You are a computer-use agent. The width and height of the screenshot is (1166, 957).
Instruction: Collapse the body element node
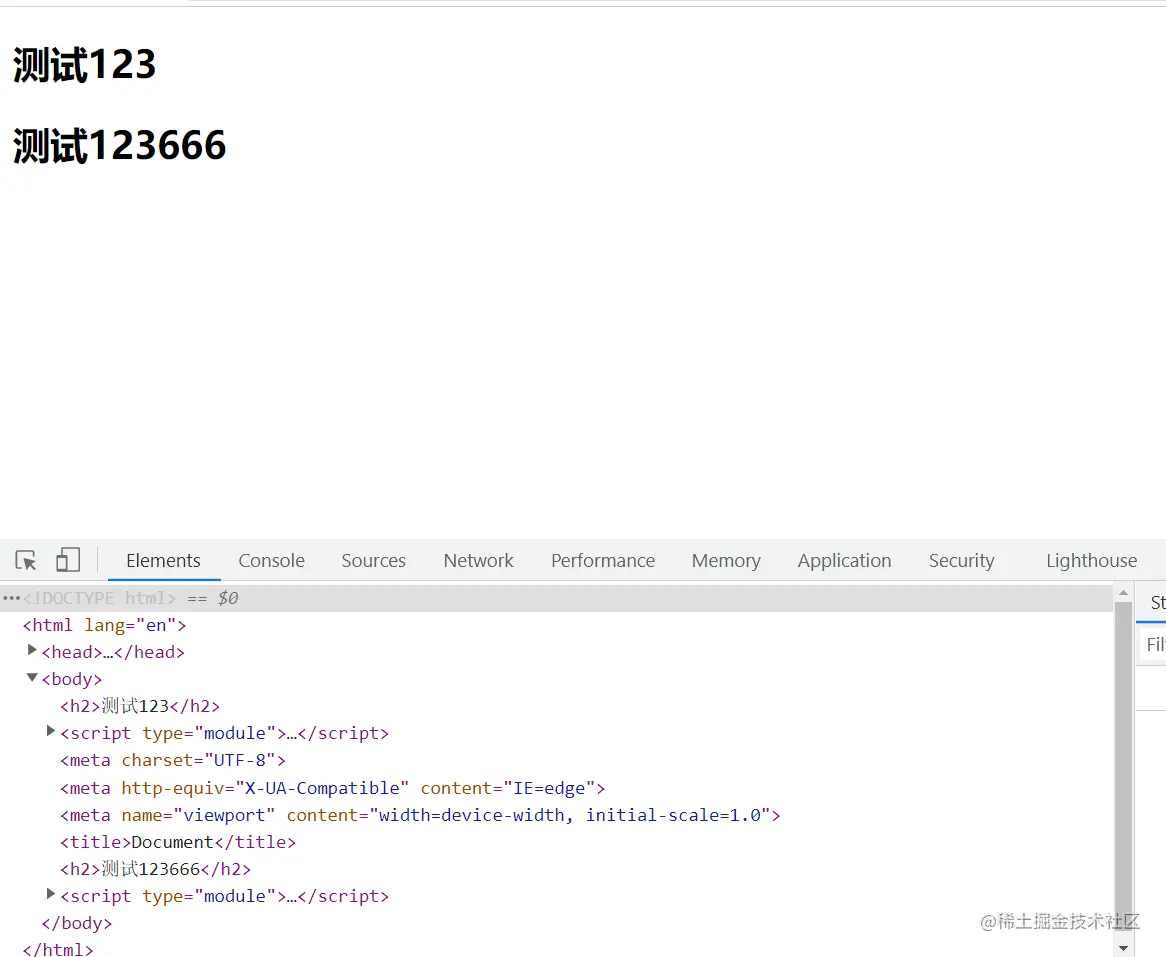[x=32, y=677]
